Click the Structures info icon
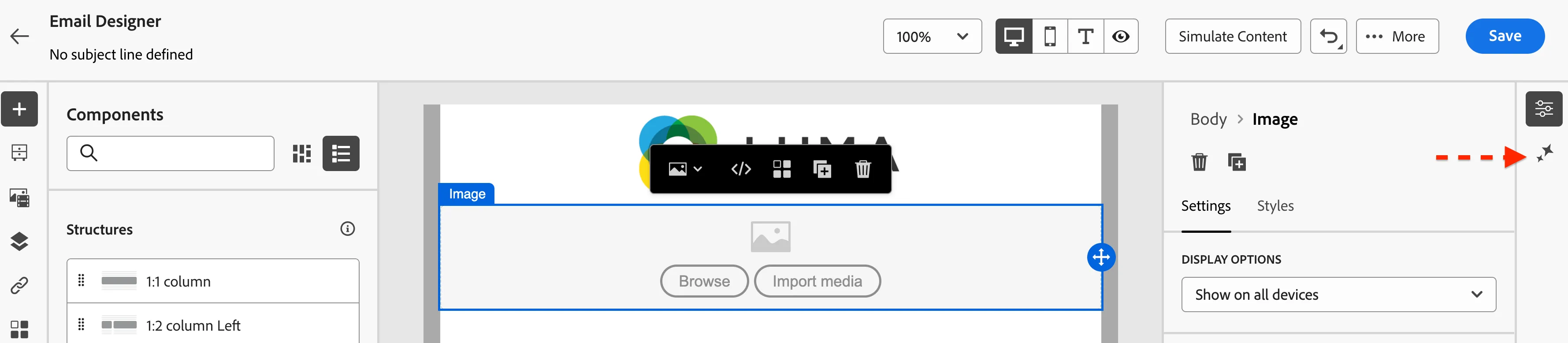The height and width of the screenshot is (343, 1568). pos(348,229)
